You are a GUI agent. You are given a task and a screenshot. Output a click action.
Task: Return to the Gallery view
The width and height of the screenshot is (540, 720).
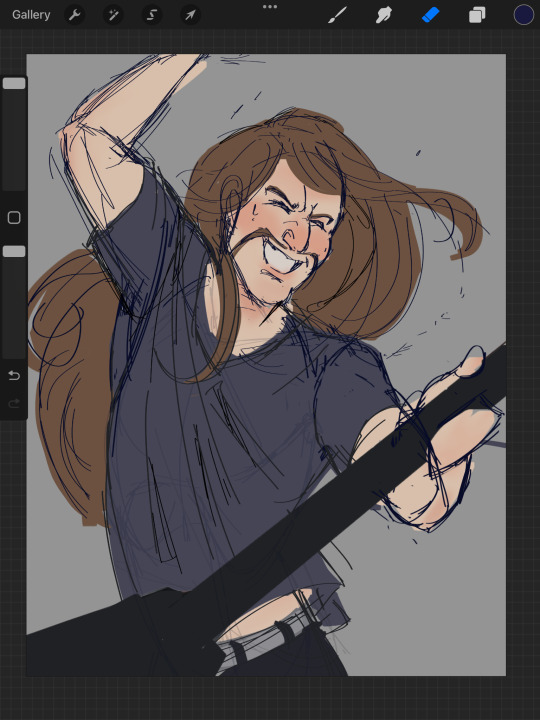31,15
